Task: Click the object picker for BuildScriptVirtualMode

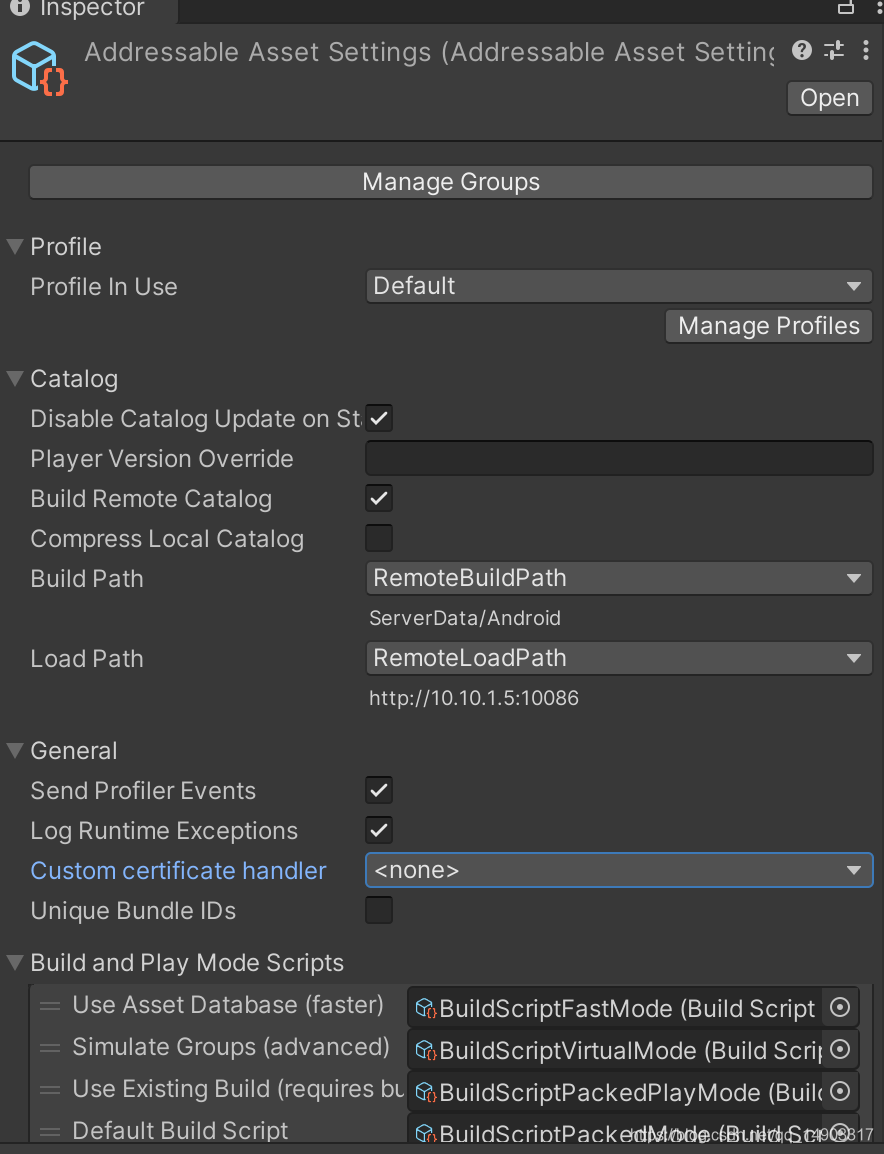Action: click(x=839, y=1050)
